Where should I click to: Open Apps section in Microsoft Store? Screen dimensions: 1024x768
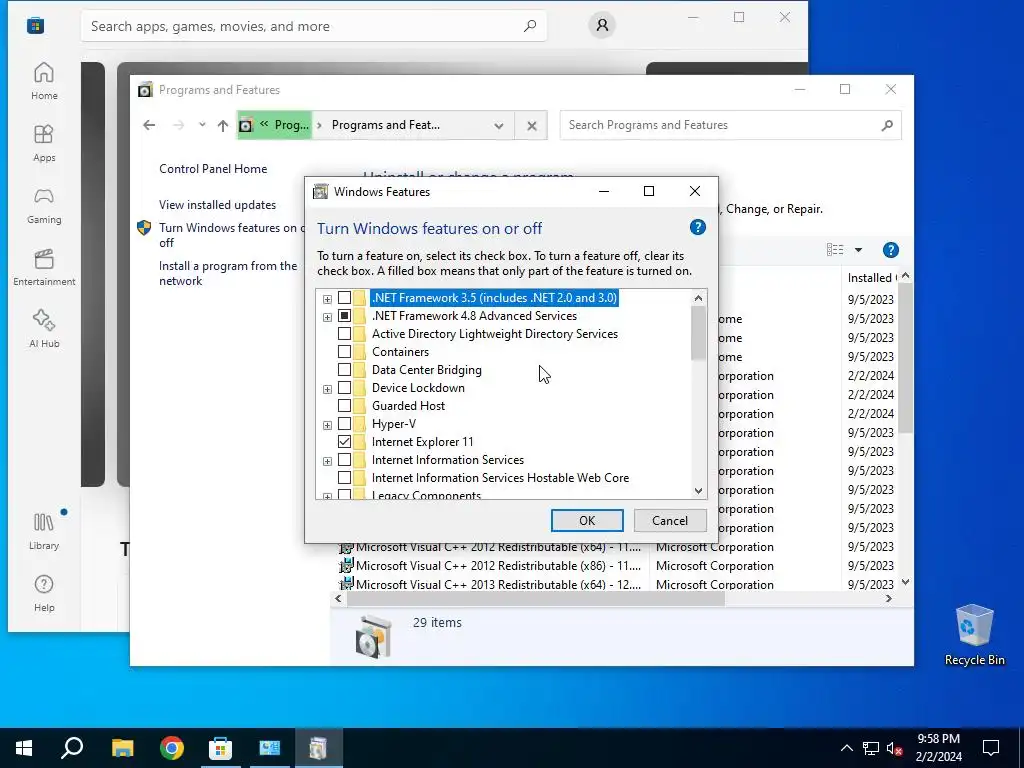(x=44, y=143)
